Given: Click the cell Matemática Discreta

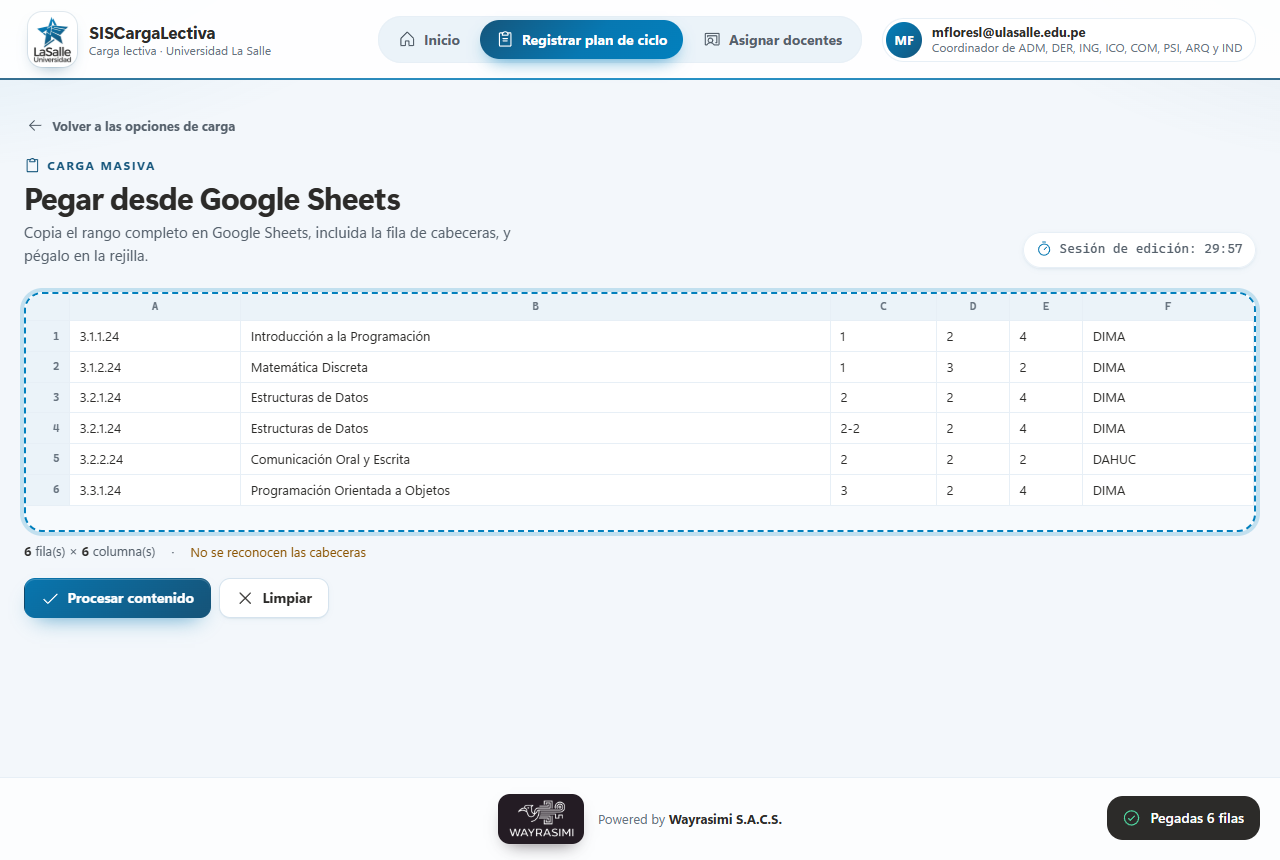Looking at the screenshot, I should pyautogui.click(x=536, y=367).
